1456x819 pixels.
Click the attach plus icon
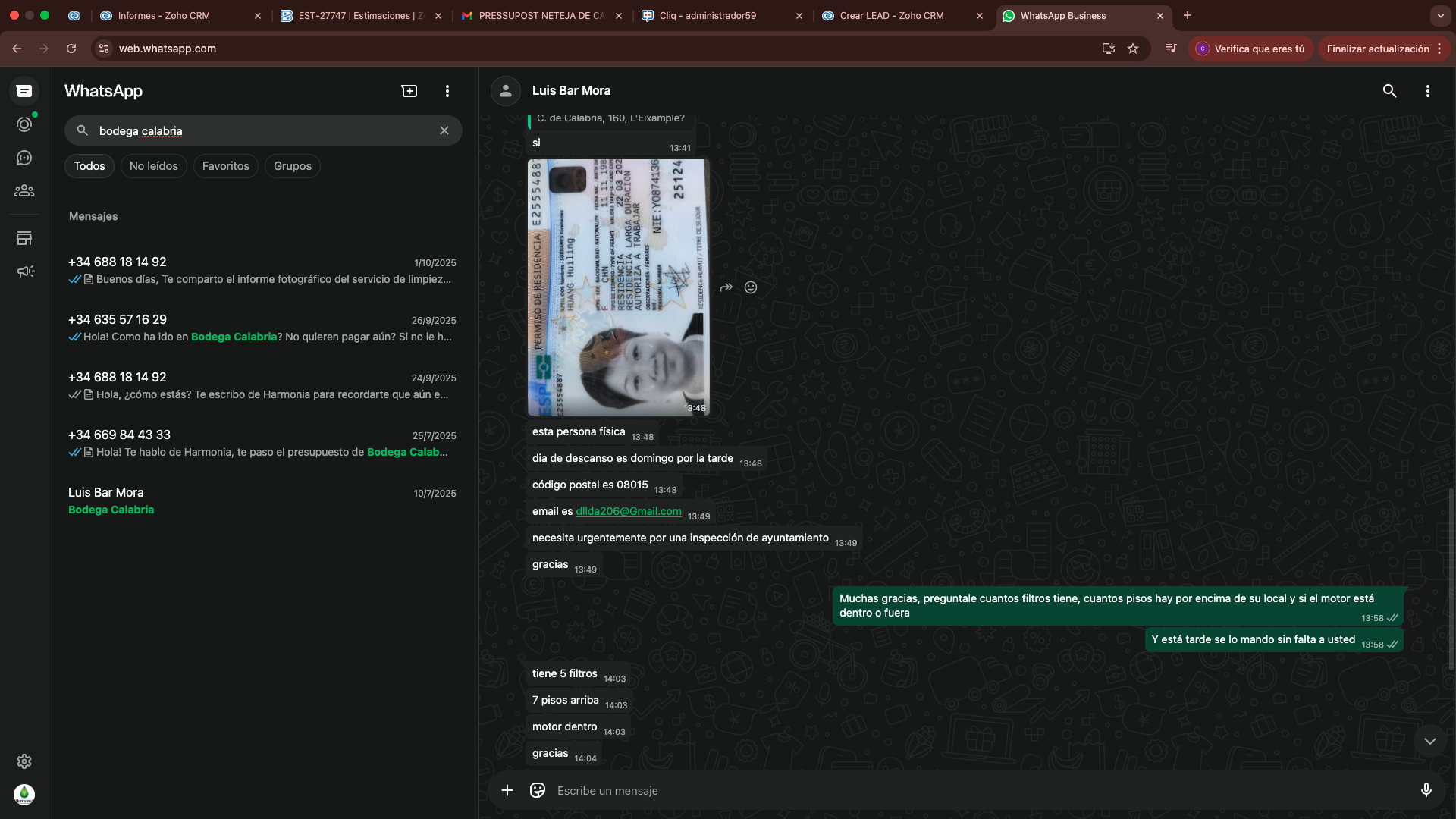pyautogui.click(x=507, y=790)
